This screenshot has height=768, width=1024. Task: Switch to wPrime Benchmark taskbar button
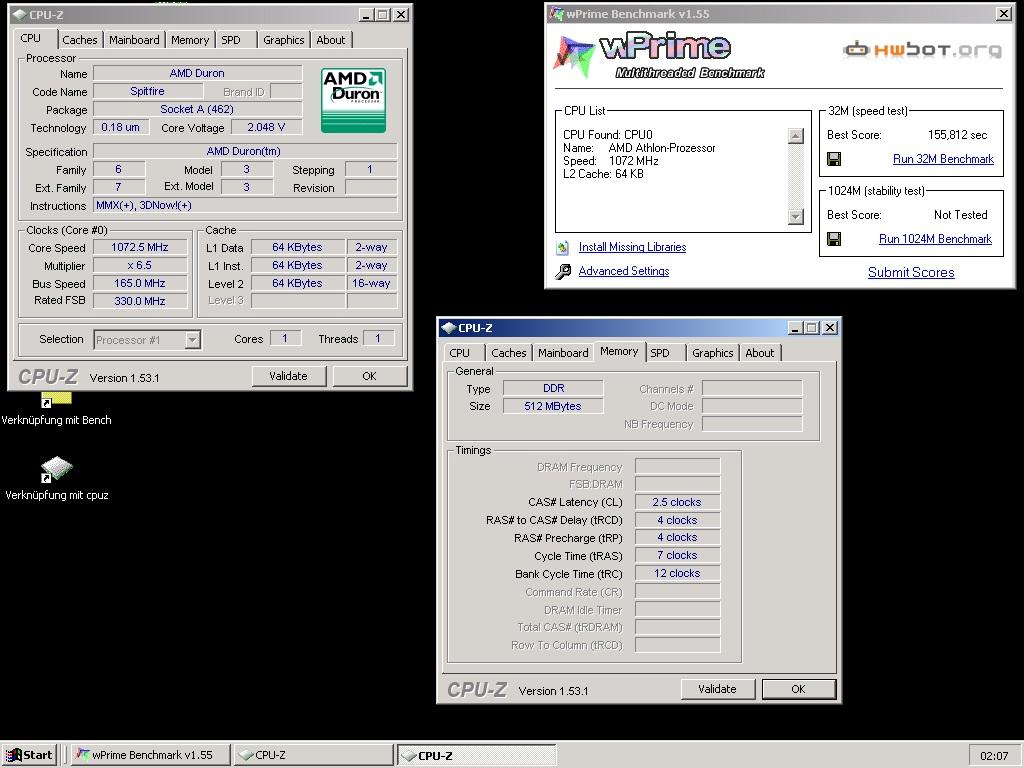tap(150, 755)
